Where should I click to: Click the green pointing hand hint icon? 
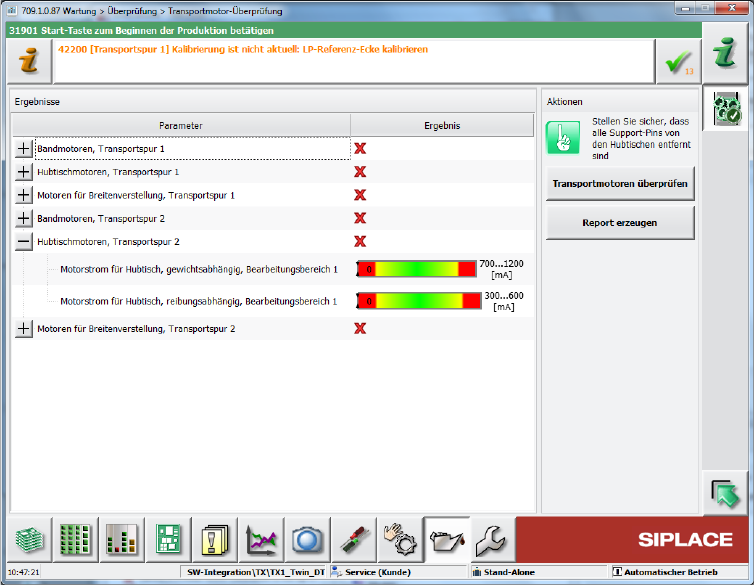click(x=563, y=138)
